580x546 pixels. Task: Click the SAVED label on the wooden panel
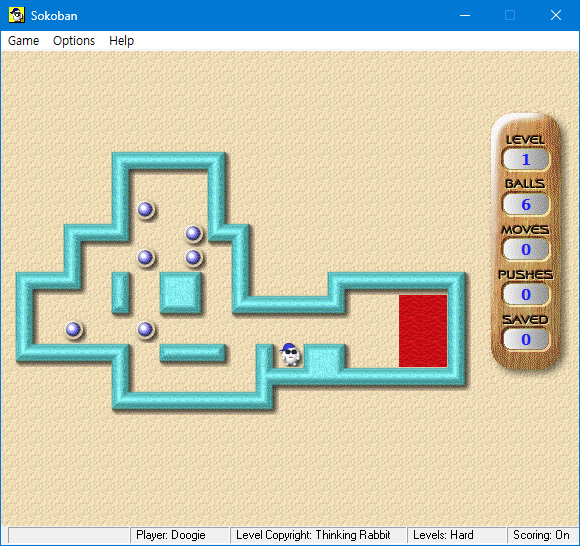click(x=525, y=320)
